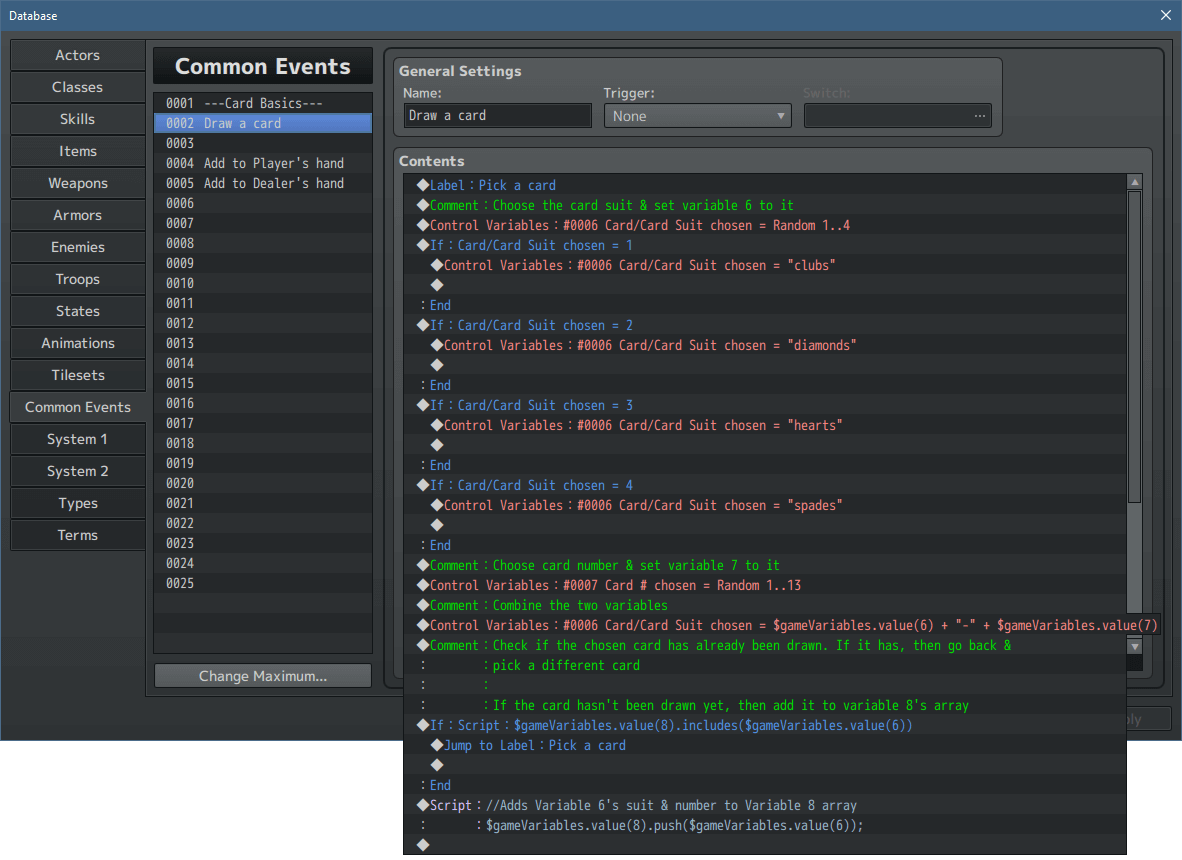This screenshot has width=1182, height=860.
Task: Select common event 0005 Add to Dealer's hand
Action: (x=262, y=183)
